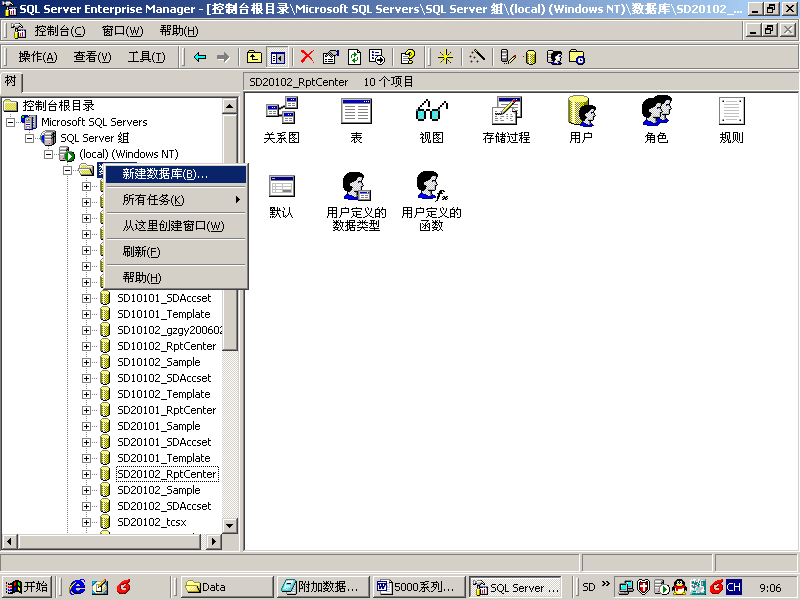Click the tree's vertical scrollbar down arrow

click(230, 526)
